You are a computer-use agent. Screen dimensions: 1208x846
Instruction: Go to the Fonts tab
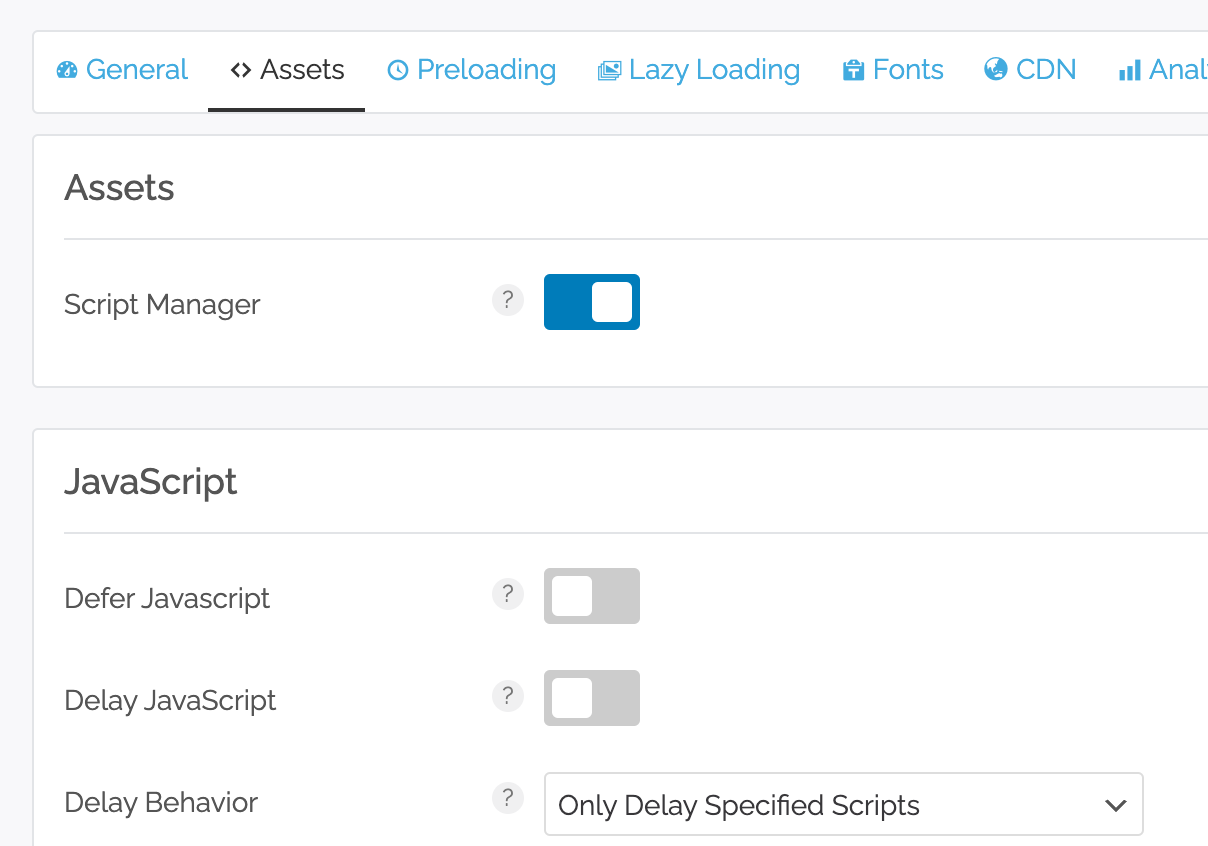pos(893,70)
